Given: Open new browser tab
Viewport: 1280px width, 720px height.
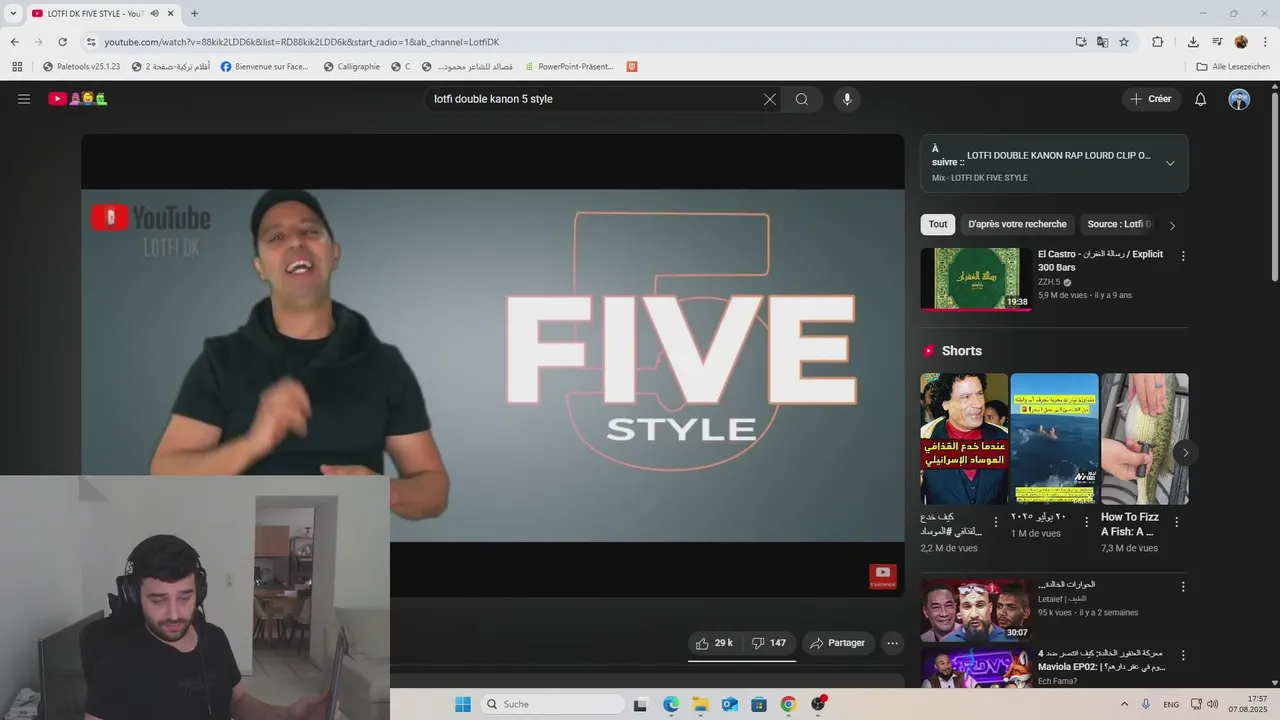Looking at the screenshot, I should (x=194, y=13).
